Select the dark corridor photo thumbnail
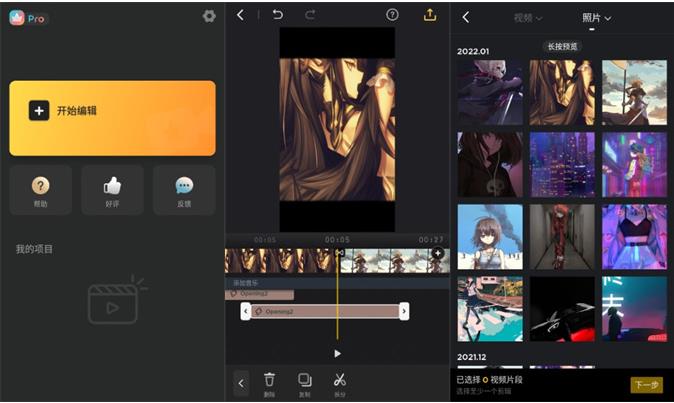The image size is (674, 403). click(562, 237)
